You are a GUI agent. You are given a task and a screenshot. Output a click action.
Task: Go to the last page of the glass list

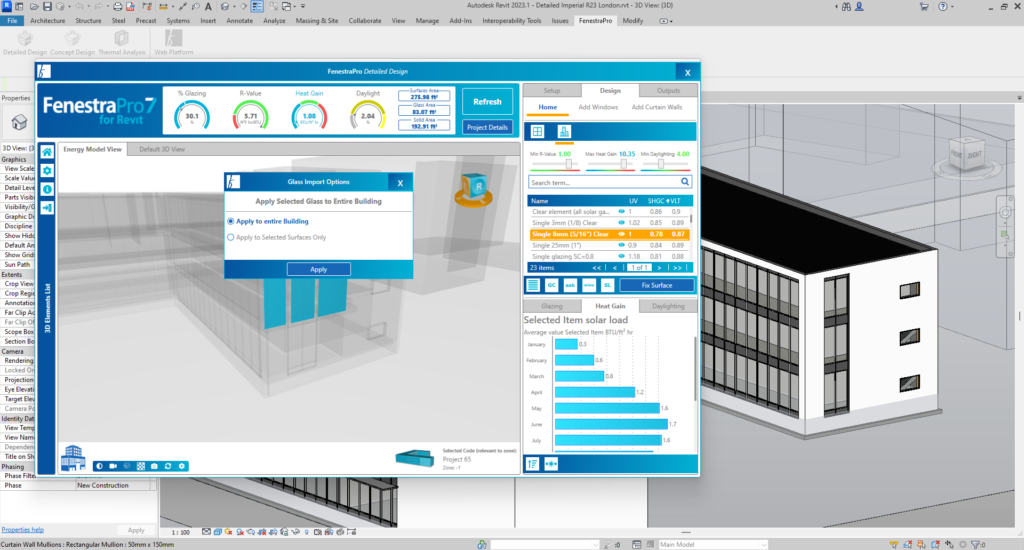[x=677, y=268]
